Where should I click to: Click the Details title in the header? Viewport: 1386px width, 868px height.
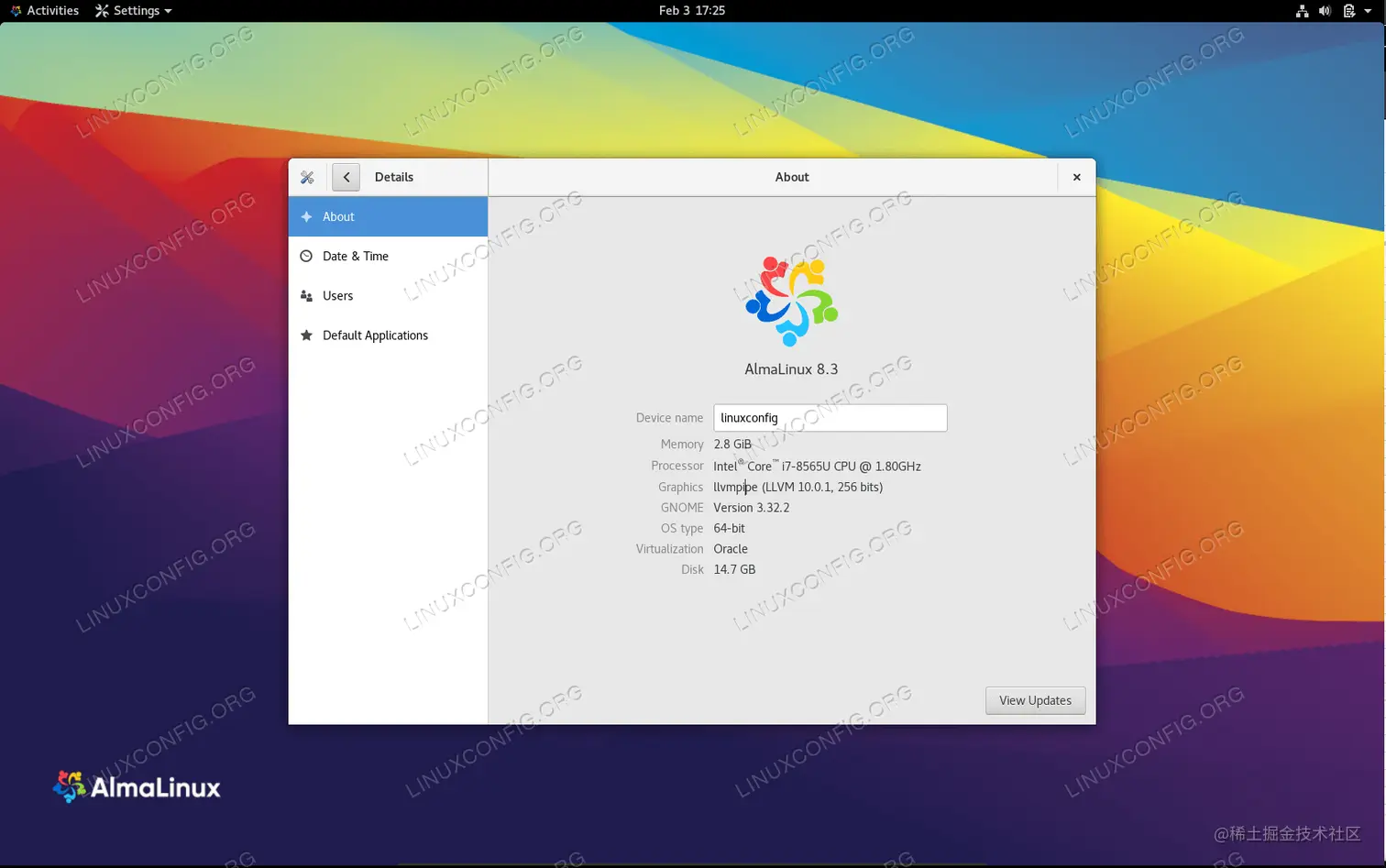click(x=394, y=177)
